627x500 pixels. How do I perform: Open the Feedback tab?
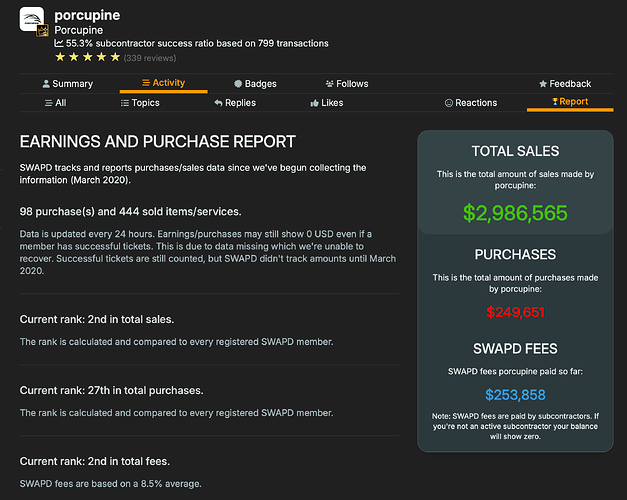(565, 84)
